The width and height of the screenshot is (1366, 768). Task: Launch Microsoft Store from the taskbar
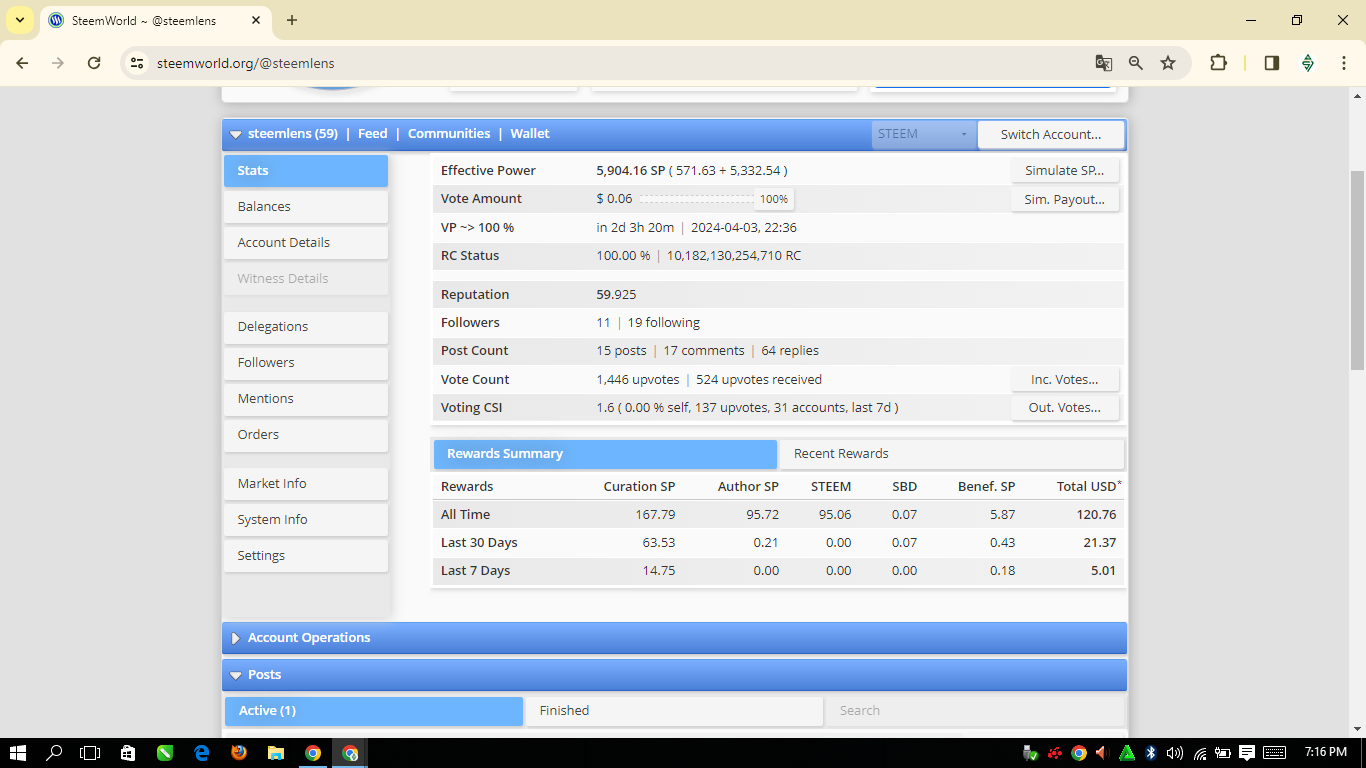128,753
